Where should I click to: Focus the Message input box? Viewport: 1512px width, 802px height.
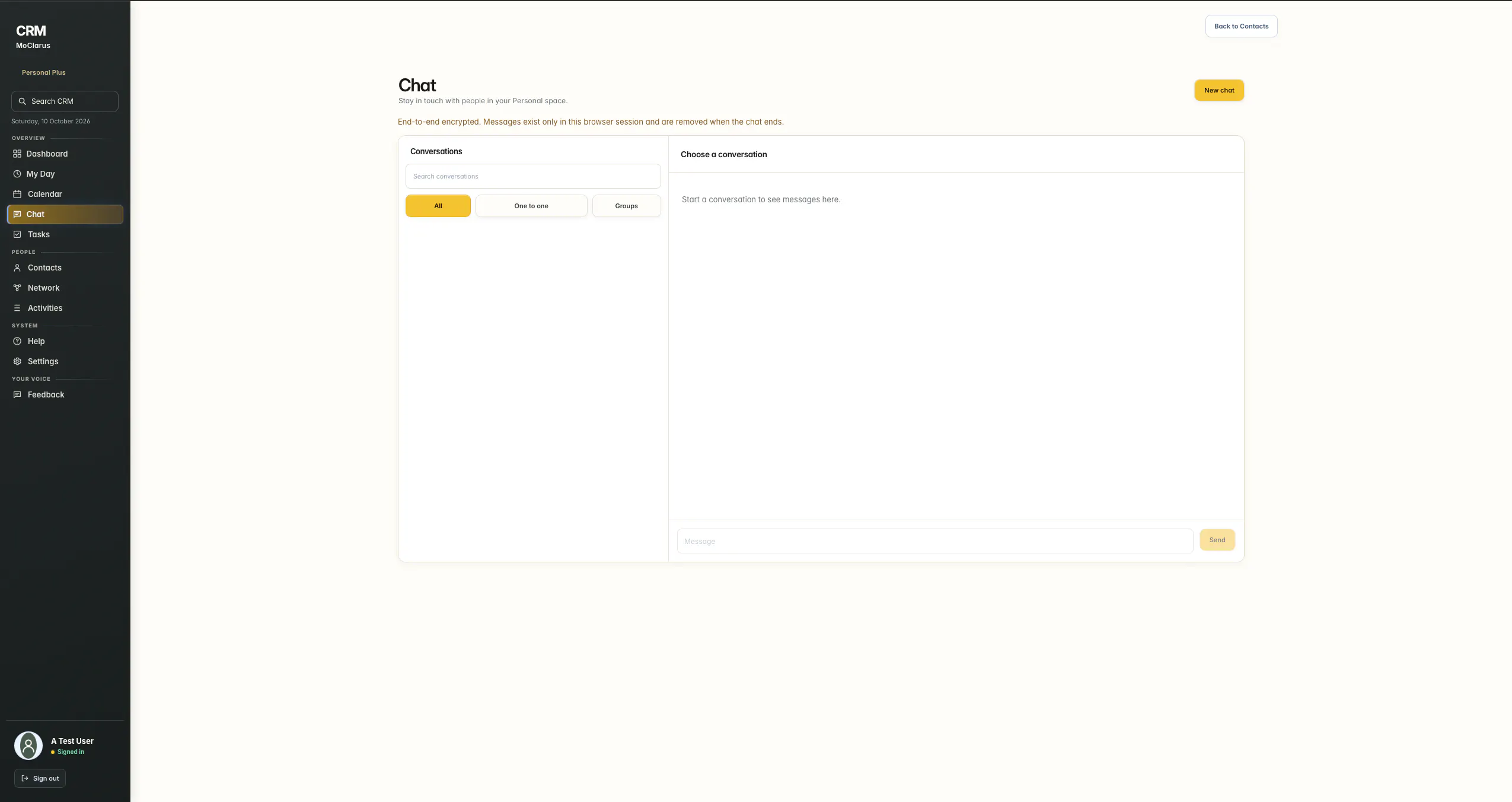tap(935, 541)
